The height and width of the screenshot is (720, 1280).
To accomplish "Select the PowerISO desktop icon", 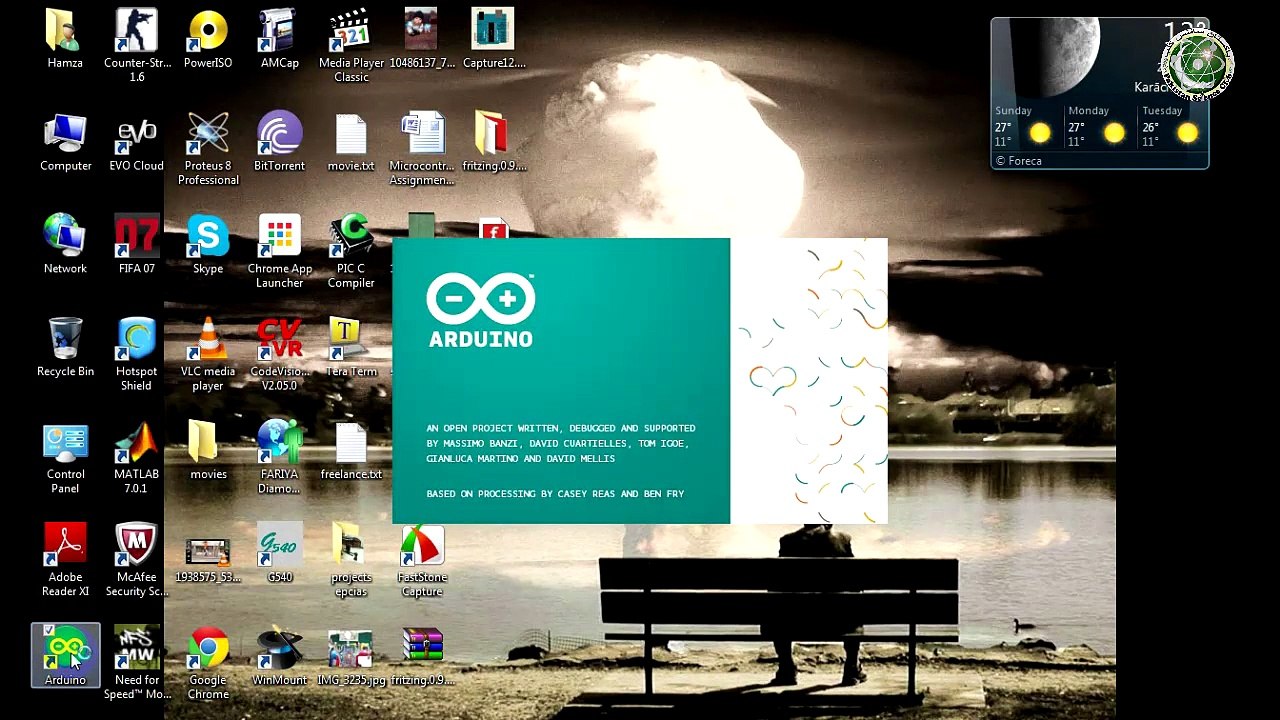I will [x=208, y=38].
